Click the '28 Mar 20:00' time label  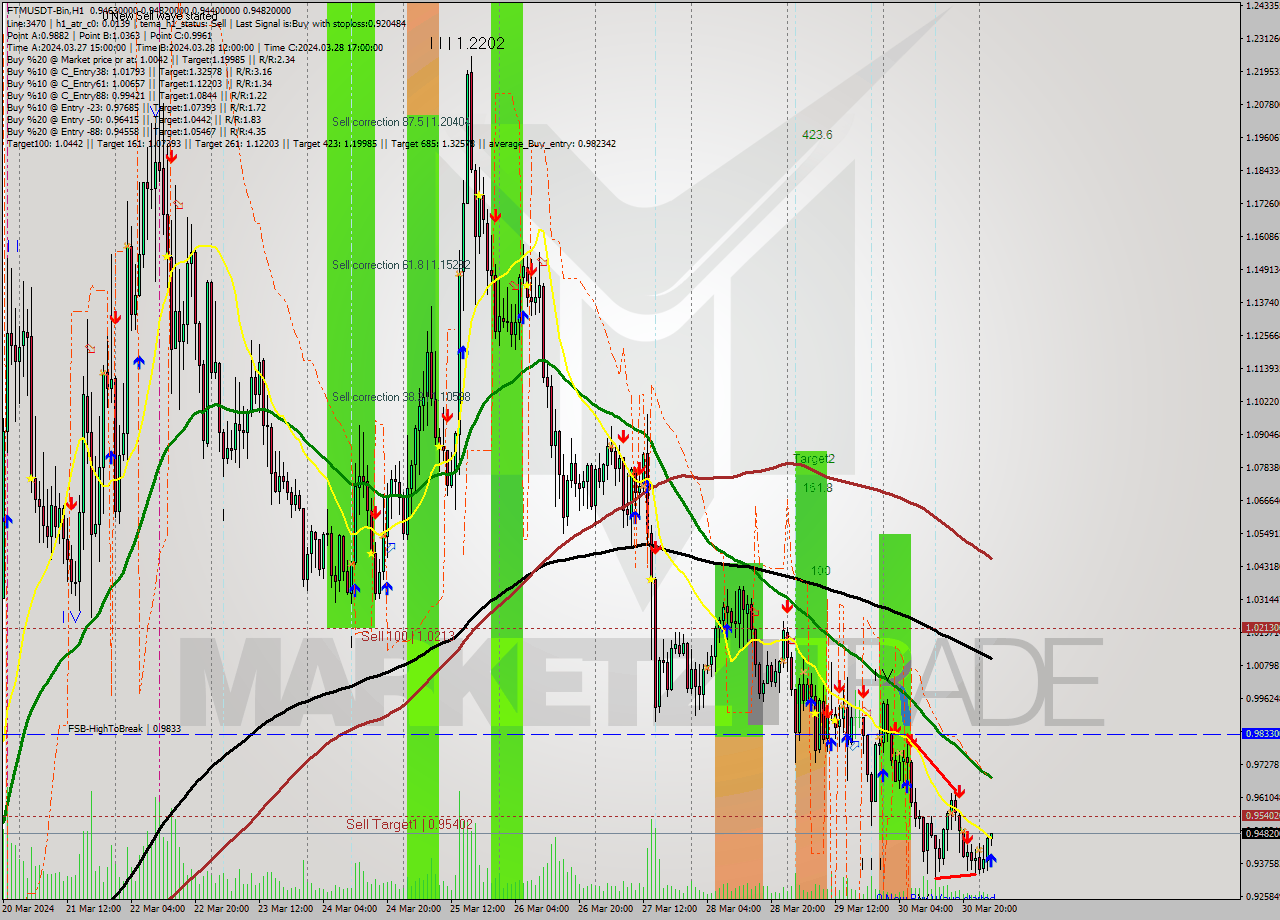coord(800,909)
